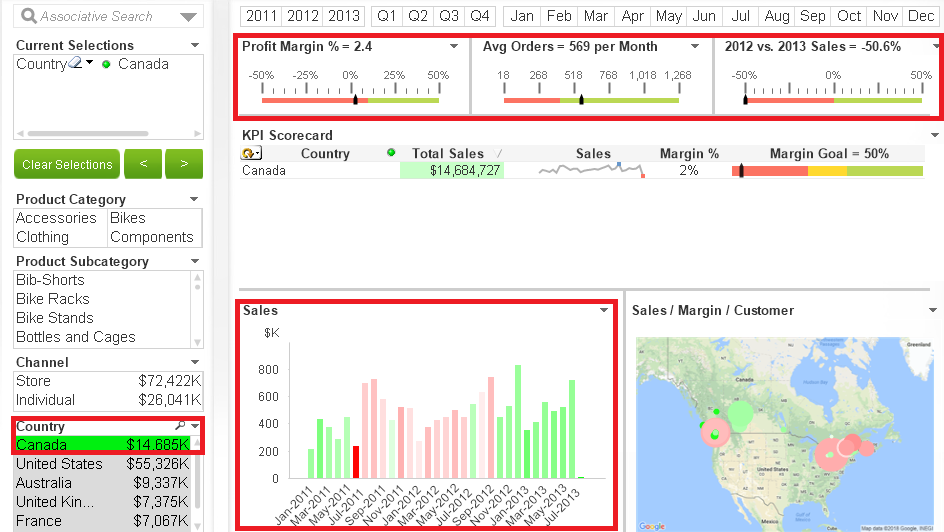The height and width of the screenshot is (532, 944).
Task: Filter by month Aug
Action: pos(777,16)
